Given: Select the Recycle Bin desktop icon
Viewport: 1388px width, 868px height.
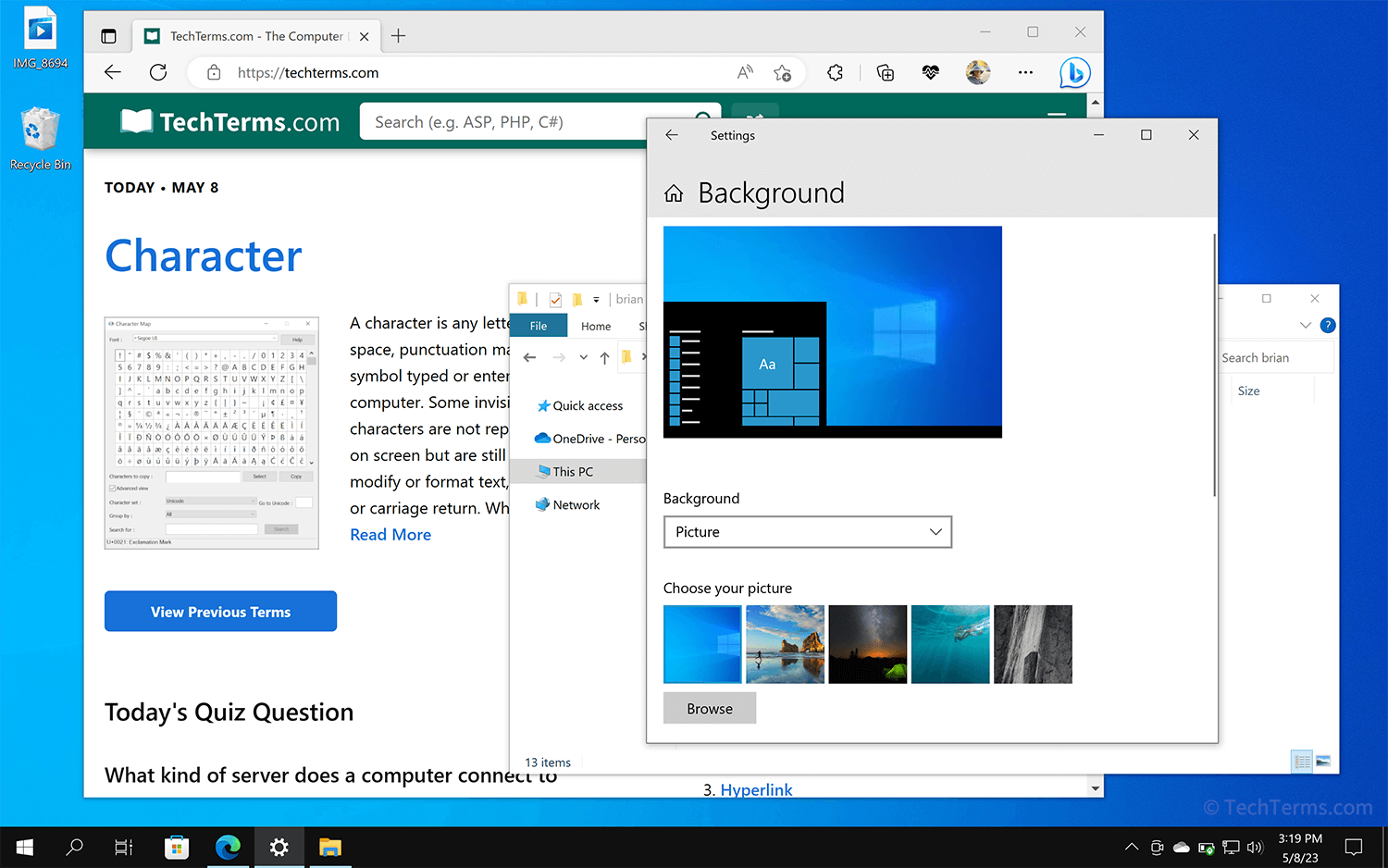Looking at the screenshot, I should [40, 139].
